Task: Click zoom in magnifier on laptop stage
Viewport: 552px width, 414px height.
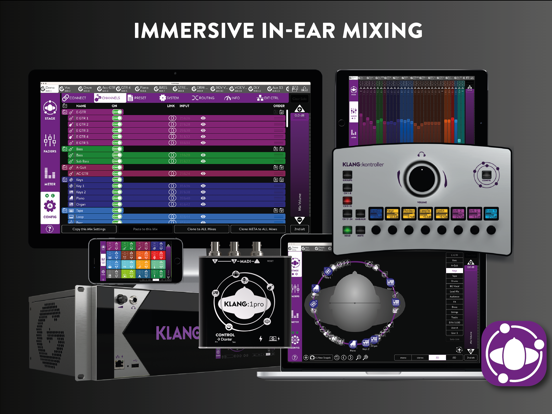Action: (365, 358)
